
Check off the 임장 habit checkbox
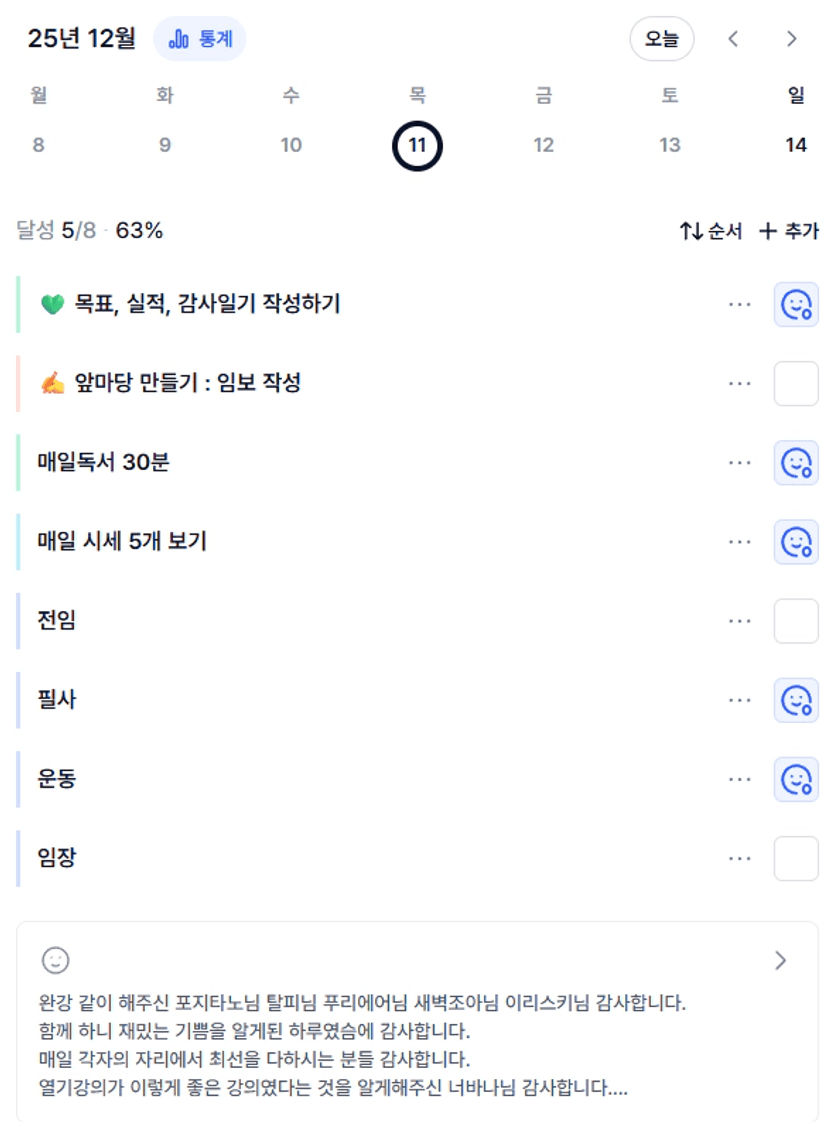pos(796,858)
